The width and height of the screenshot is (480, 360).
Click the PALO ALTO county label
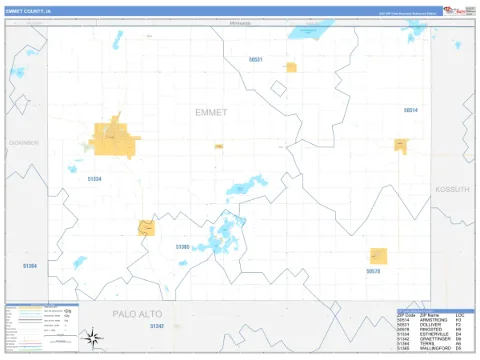[x=137, y=314]
